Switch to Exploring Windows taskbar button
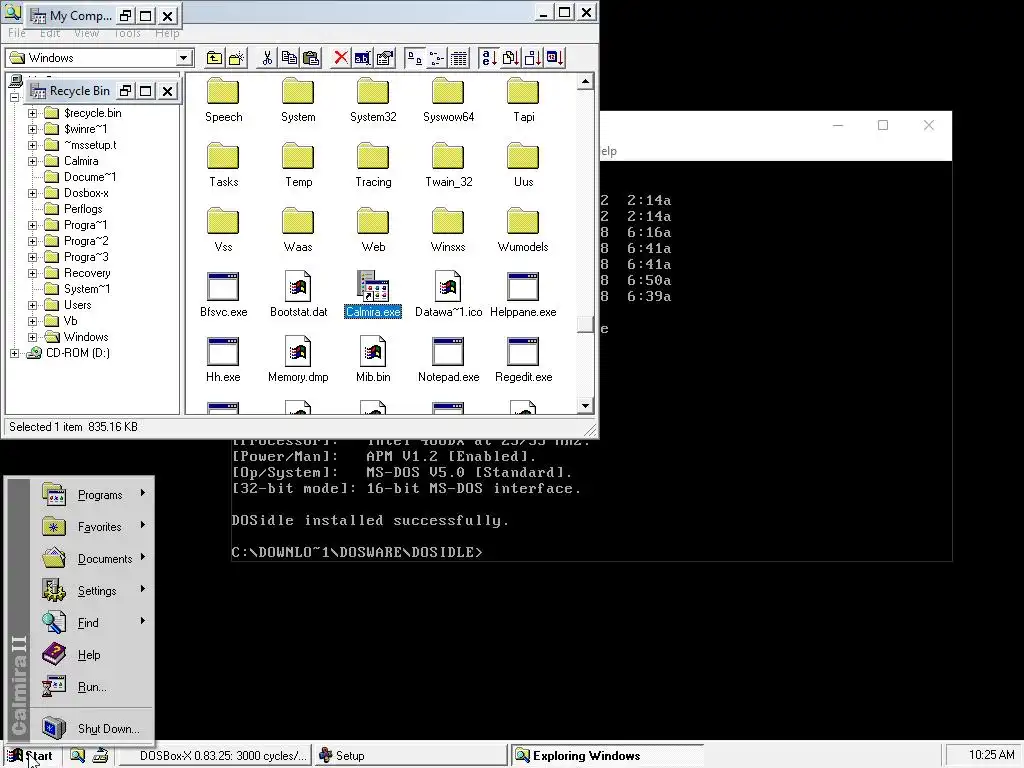 (x=607, y=756)
